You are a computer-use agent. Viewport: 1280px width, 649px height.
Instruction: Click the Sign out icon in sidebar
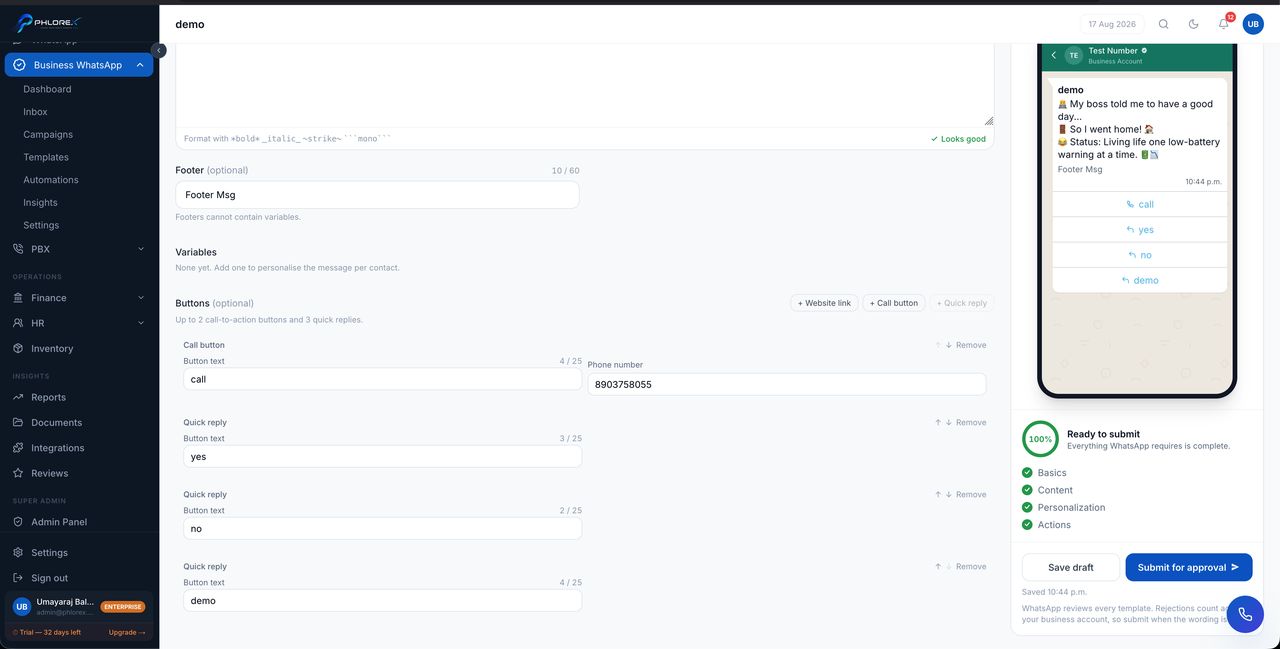tap(19, 578)
